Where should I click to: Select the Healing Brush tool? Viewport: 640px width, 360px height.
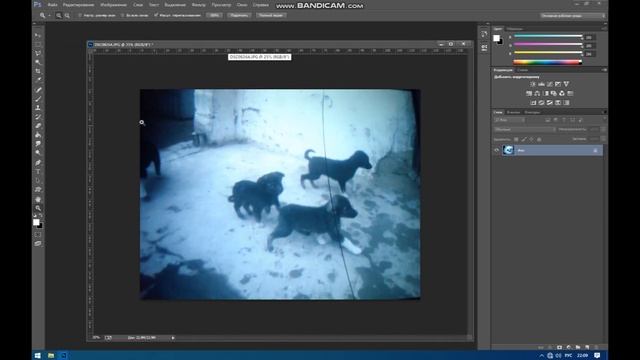[x=38, y=90]
